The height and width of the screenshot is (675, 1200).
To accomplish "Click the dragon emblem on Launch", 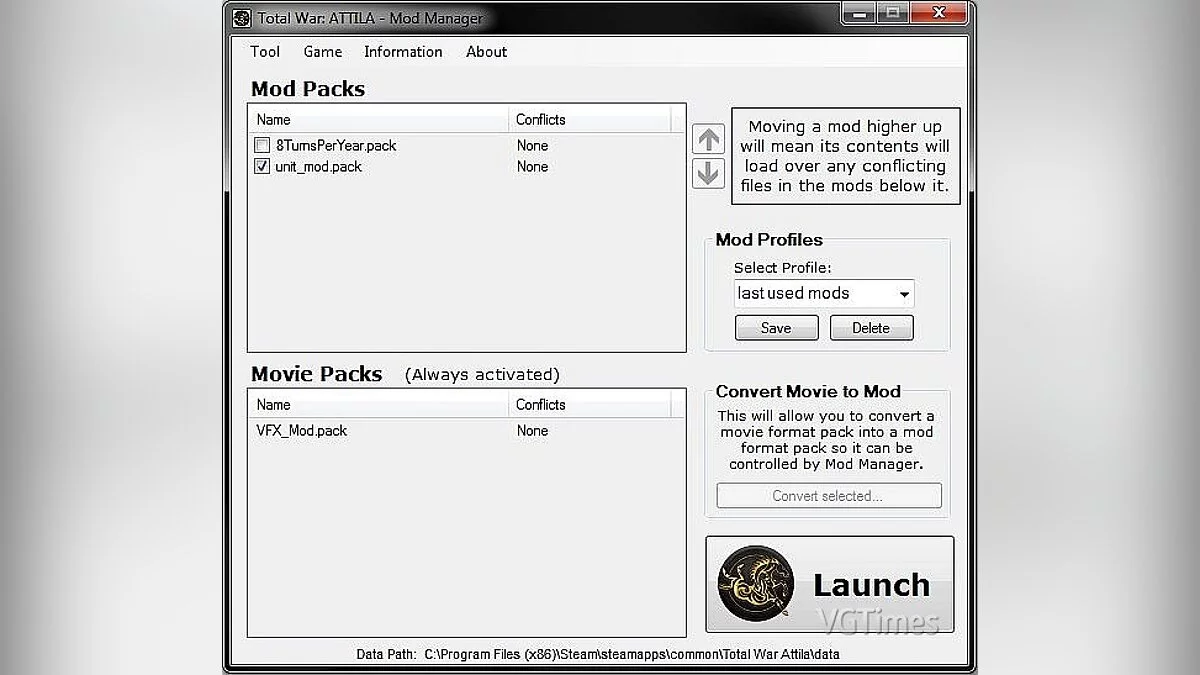I will point(755,584).
